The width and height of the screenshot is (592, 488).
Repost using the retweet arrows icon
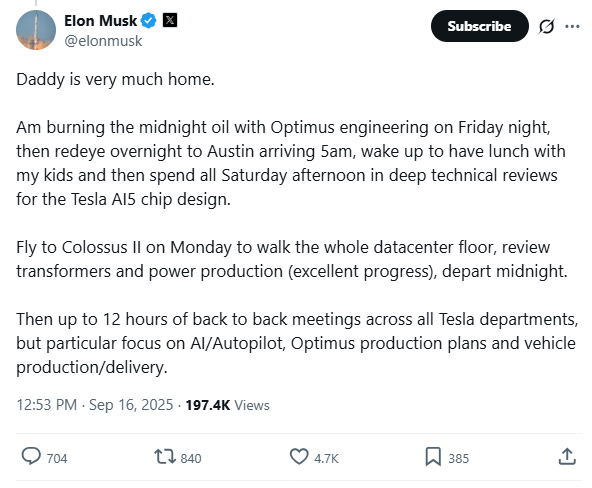coord(165,456)
